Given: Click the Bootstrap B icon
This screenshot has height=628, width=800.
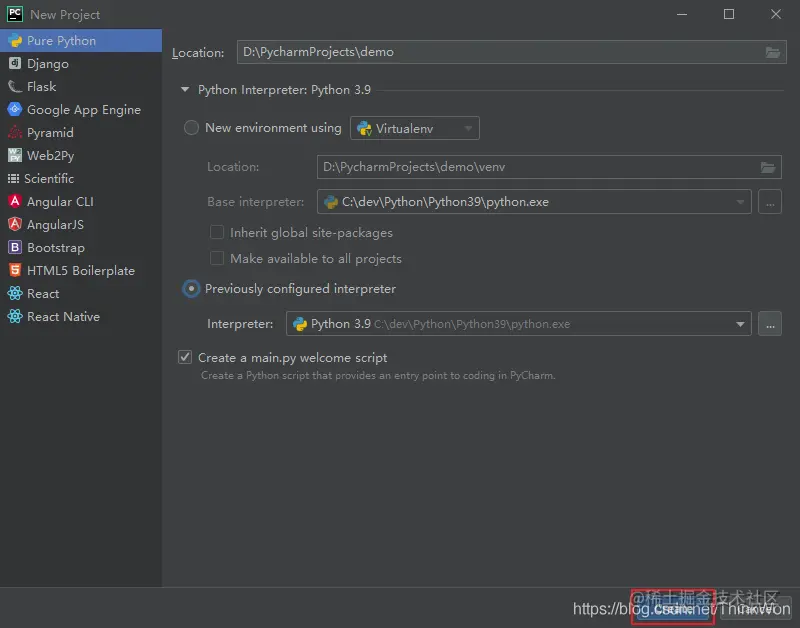Looking at the screenshot, I should pos(15,247).
